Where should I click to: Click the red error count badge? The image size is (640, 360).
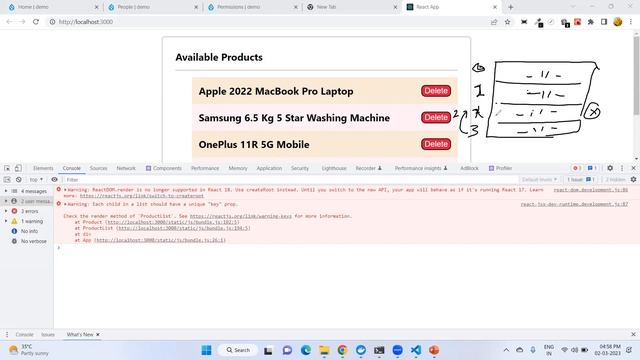(x=576, y=168)
